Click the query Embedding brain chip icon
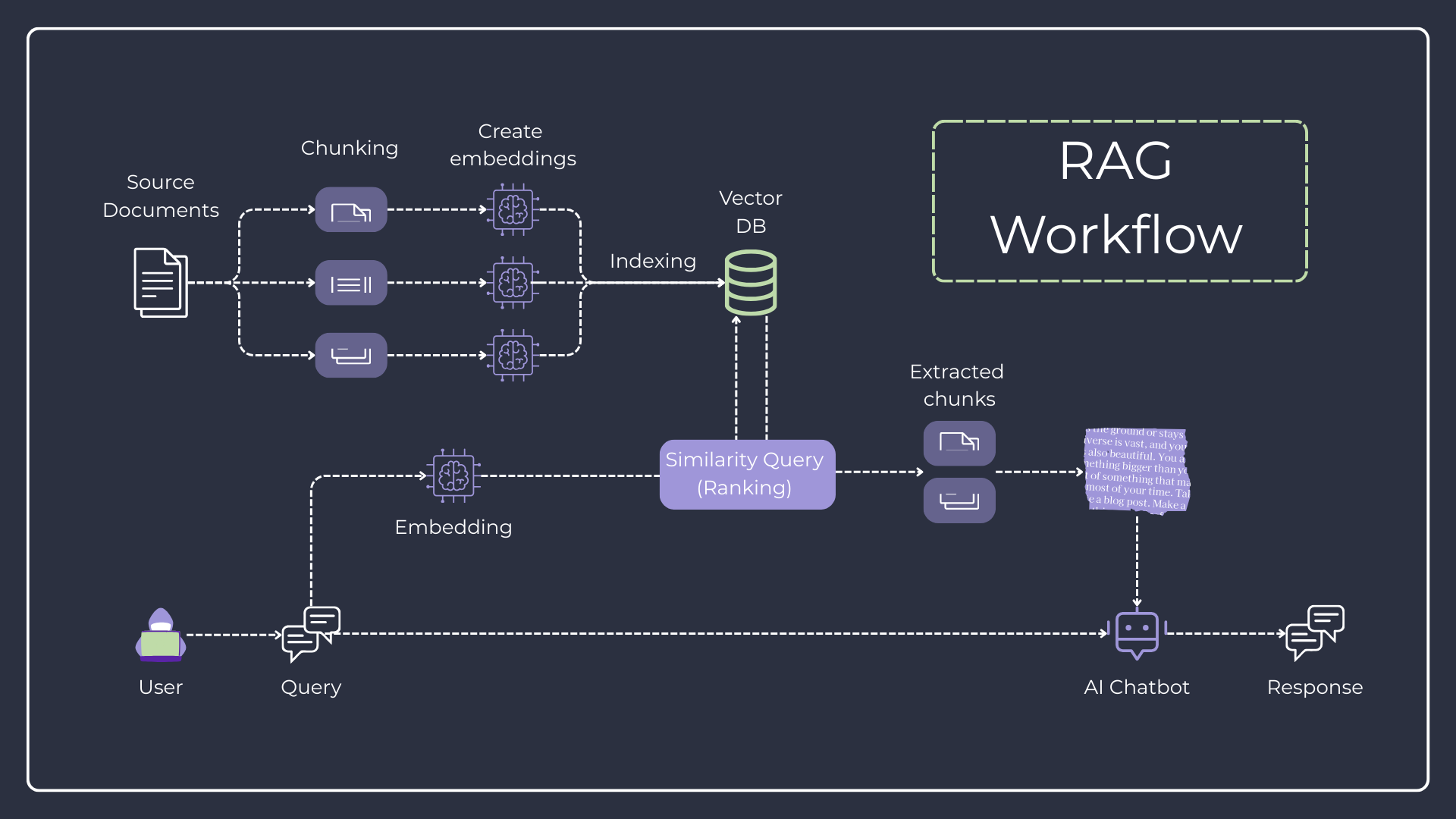This screenshot has width=1456, height=819. click(453, 475)
